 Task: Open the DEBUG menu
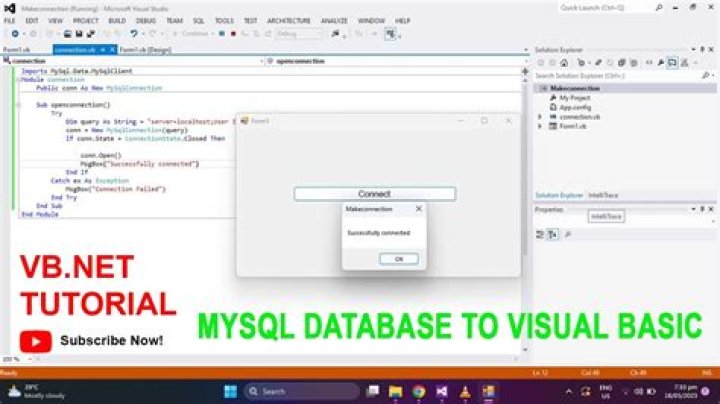pyautogui.click(x=146, y=21)
